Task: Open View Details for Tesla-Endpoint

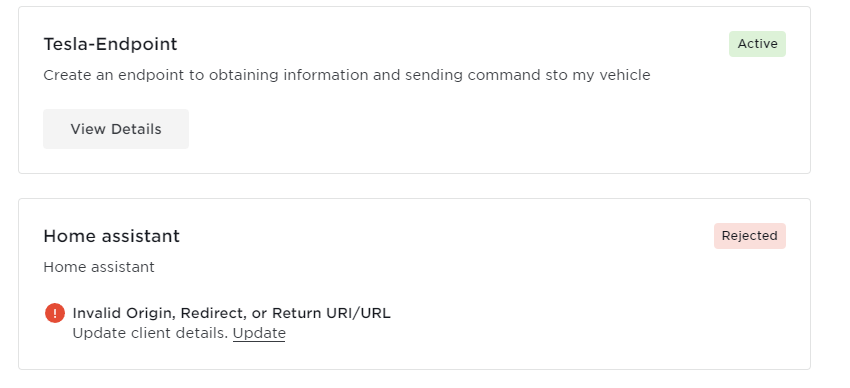Action: [116, 129]
